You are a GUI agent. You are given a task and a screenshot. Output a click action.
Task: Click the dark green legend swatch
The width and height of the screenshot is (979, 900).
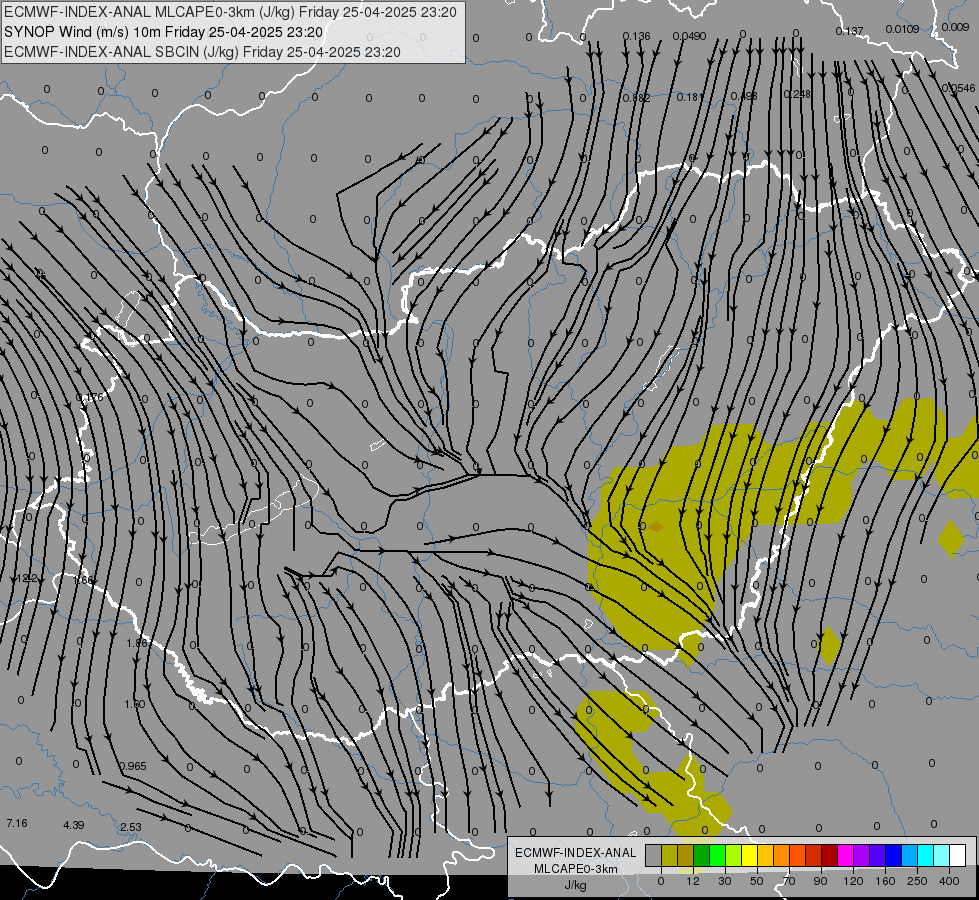[701, 855]
